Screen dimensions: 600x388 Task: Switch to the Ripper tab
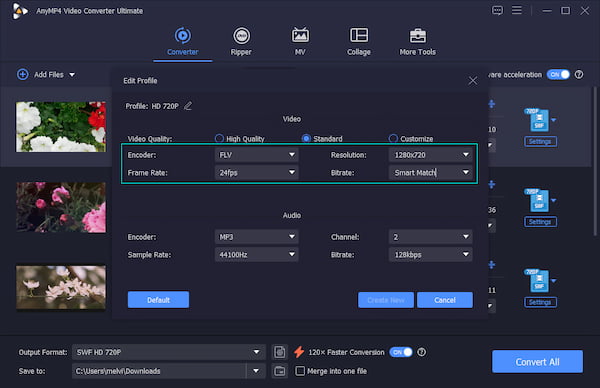pyautogui.click(x=241, y=42)
